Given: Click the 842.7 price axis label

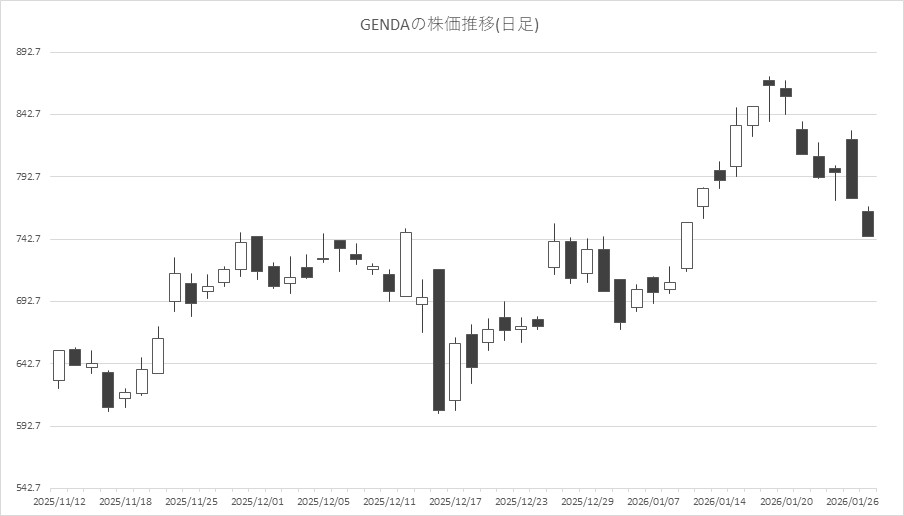Looking at the screenshot, I should 23,114.
